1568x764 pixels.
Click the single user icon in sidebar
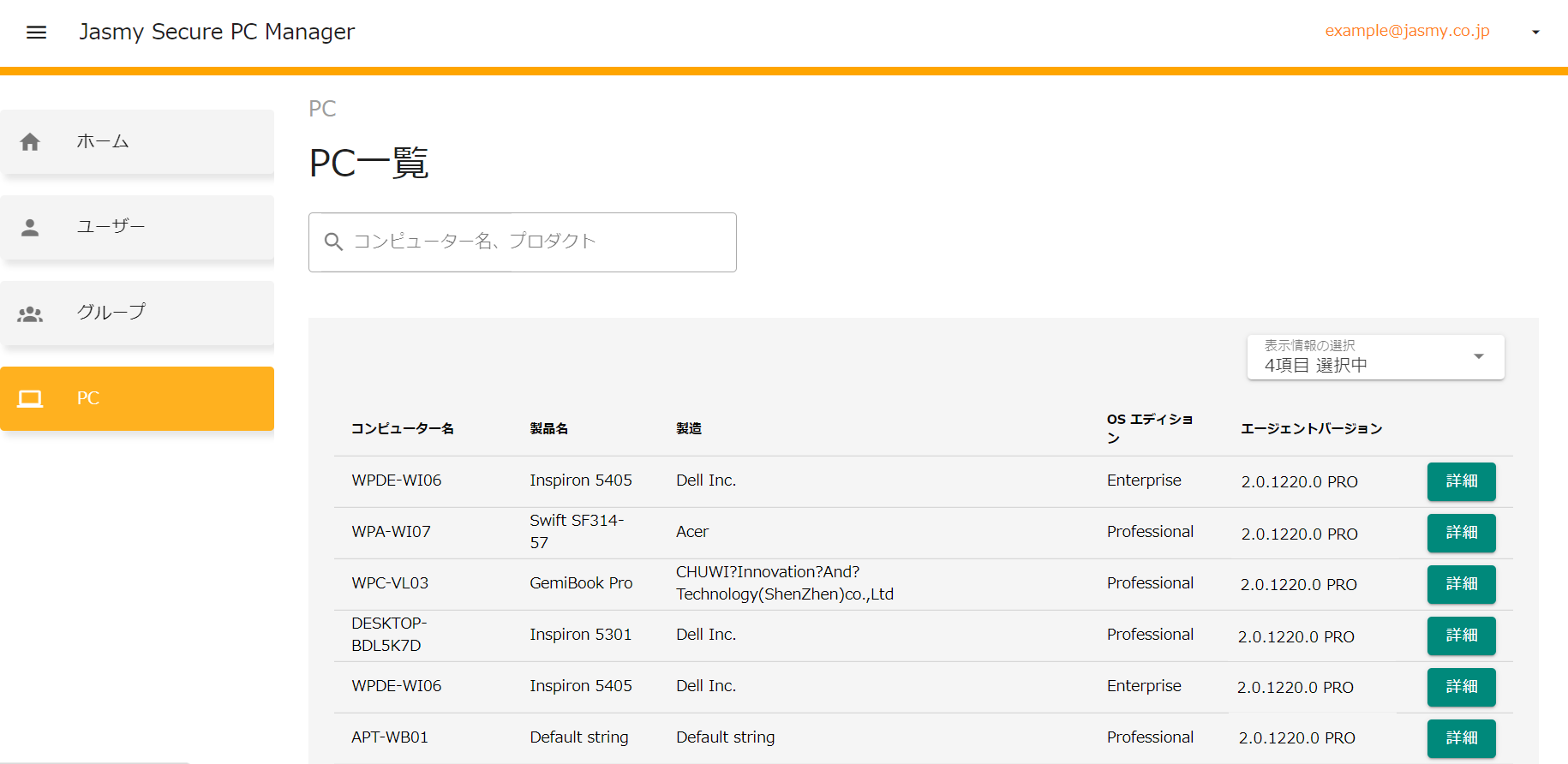(x=30, y=227)
